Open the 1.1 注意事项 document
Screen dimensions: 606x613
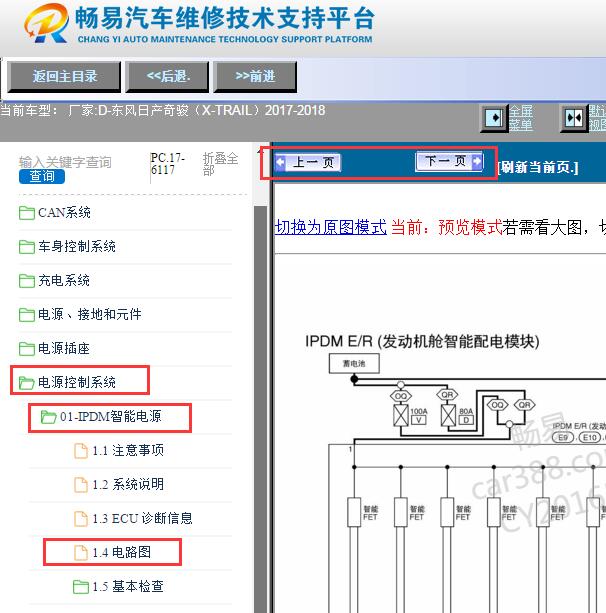tap(128, 450)
